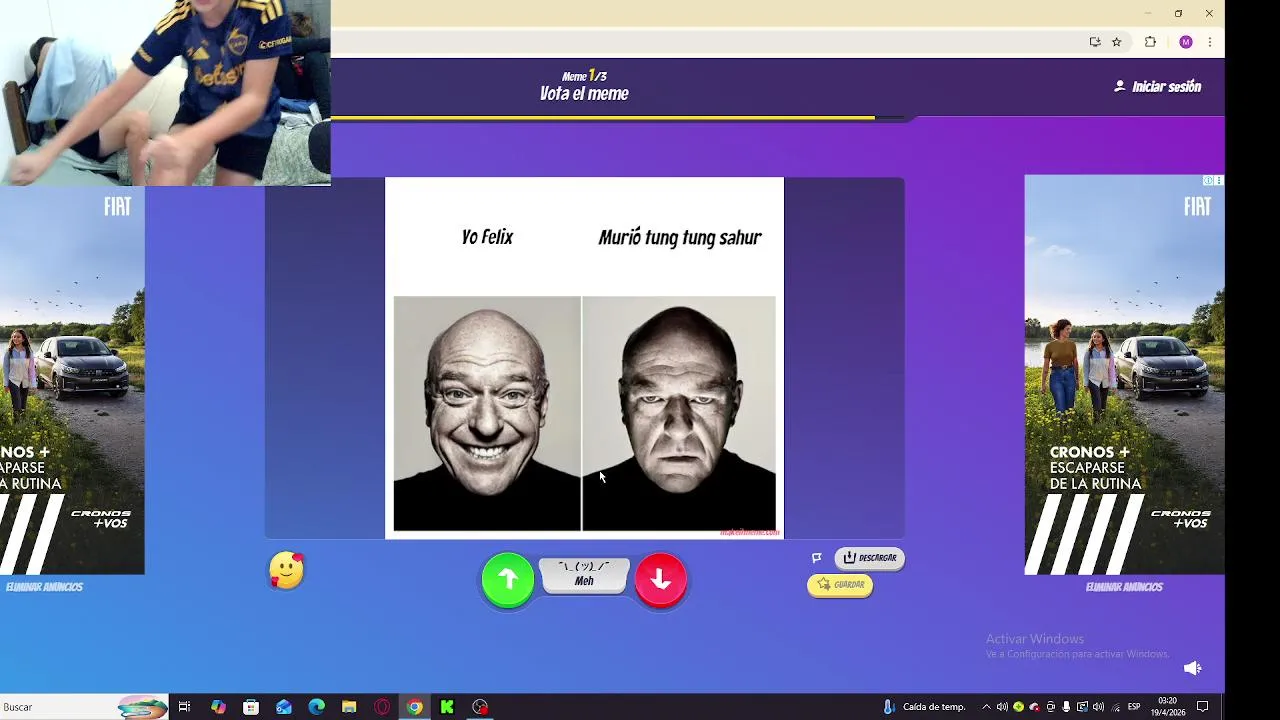Click the meme image
The width and height of the screenshot is (1280, 720).
coord(584,358)
